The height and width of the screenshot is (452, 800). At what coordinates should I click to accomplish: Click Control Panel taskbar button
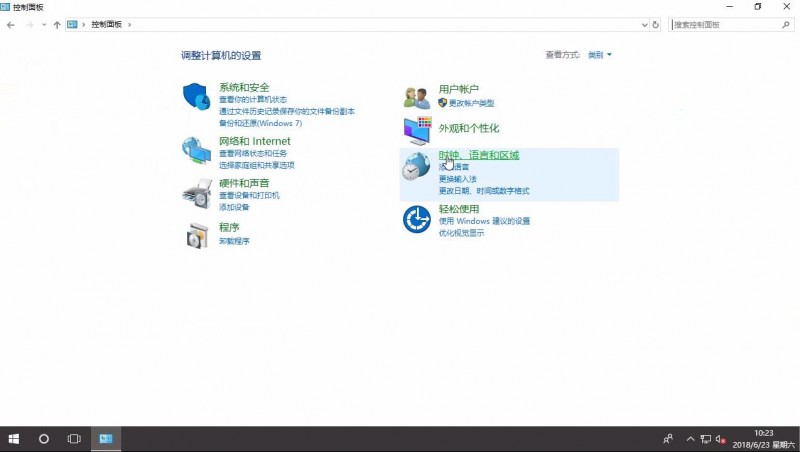click(106, 439)
